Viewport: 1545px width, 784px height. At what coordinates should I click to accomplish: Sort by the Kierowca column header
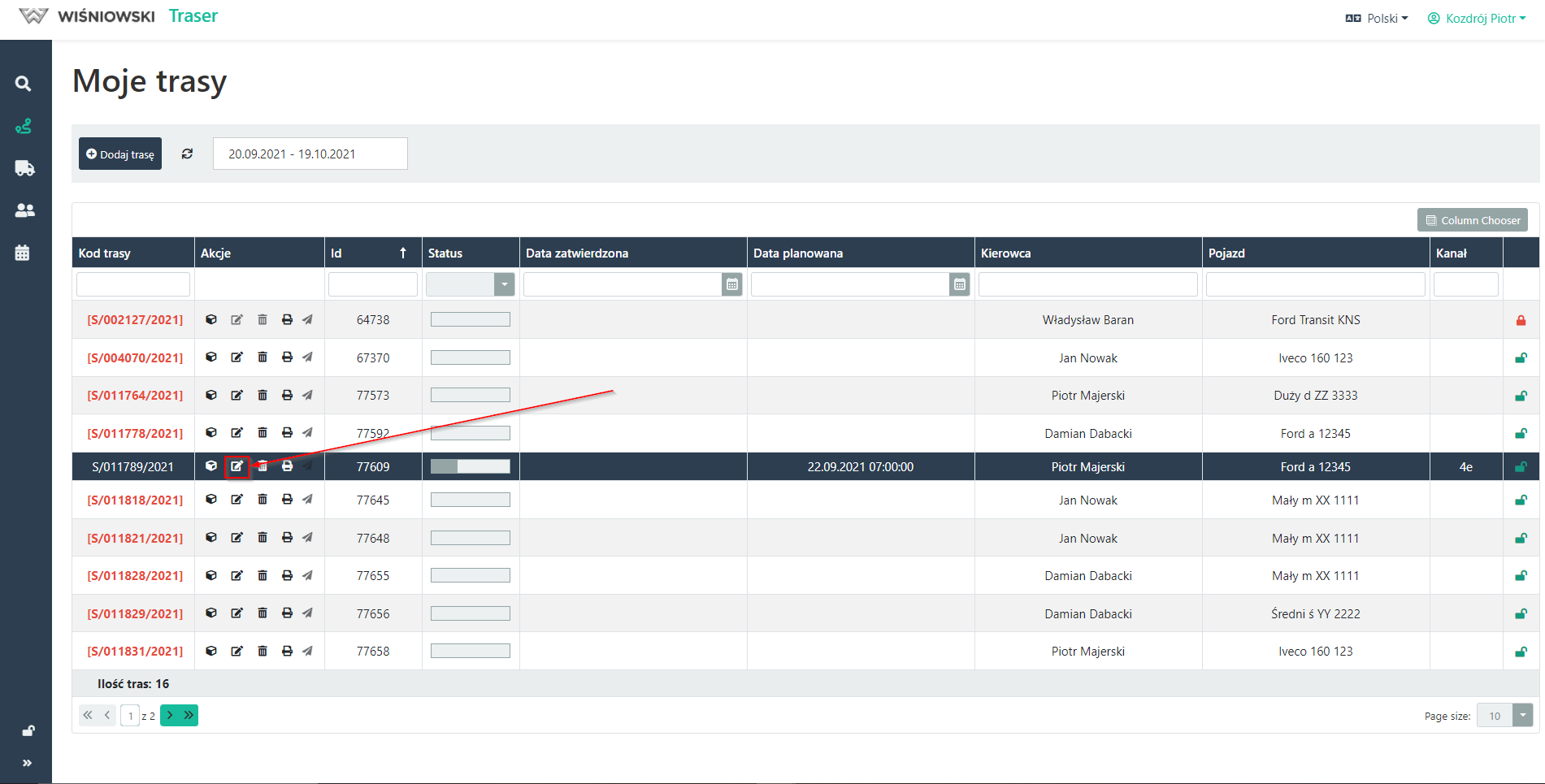coord(1006,253)
